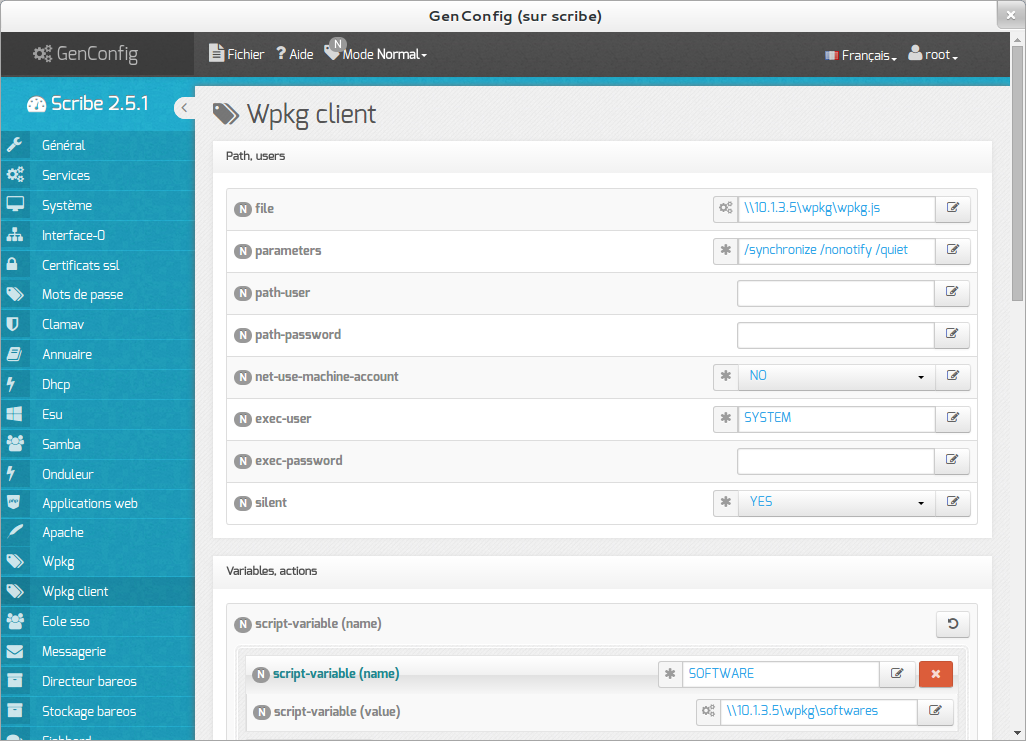Screen dimensions: 1026x741
Task: Open the root user dropdown
Action: [933, 54]
